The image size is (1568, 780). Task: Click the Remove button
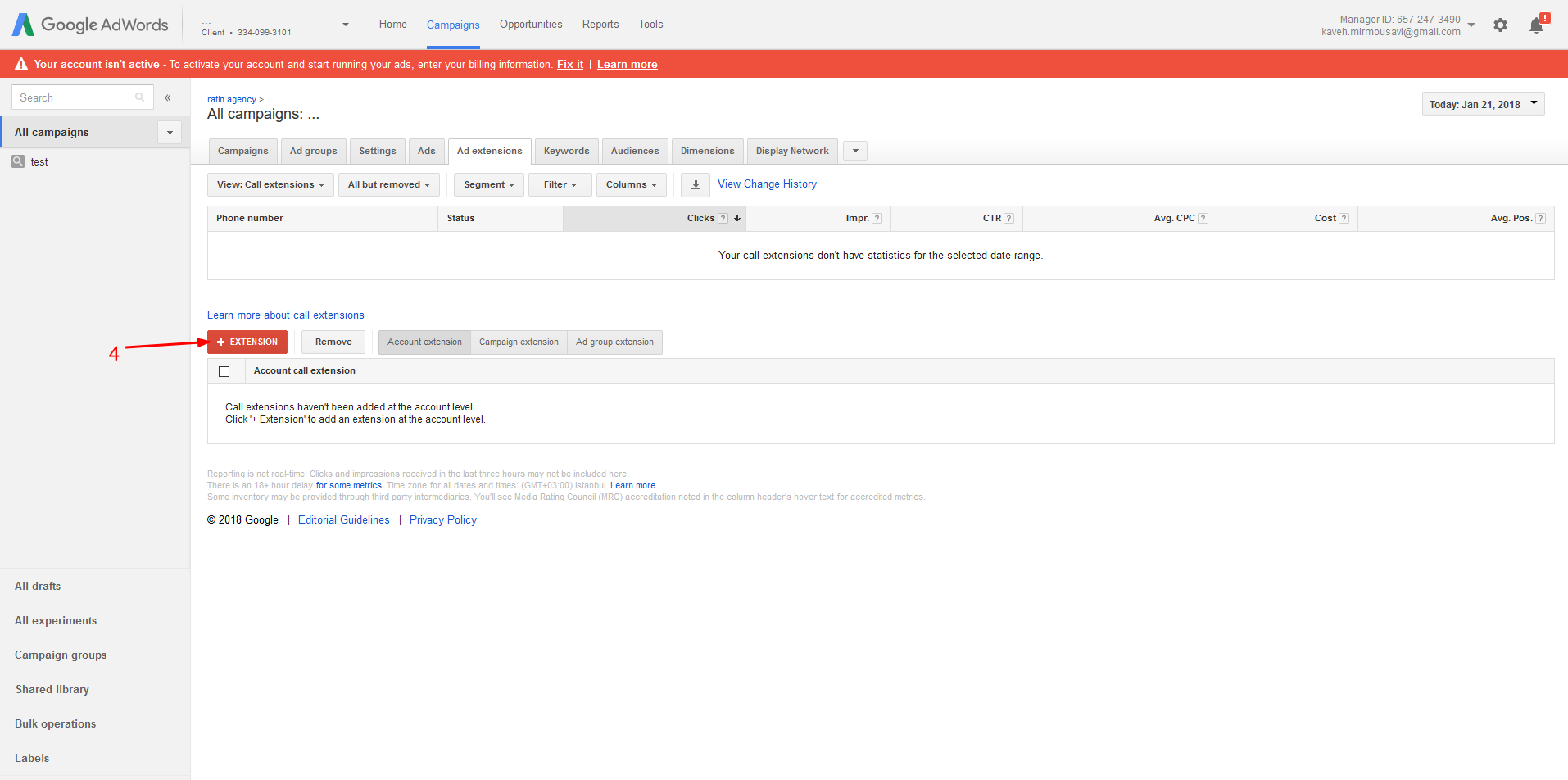click(x=333, y=342)
